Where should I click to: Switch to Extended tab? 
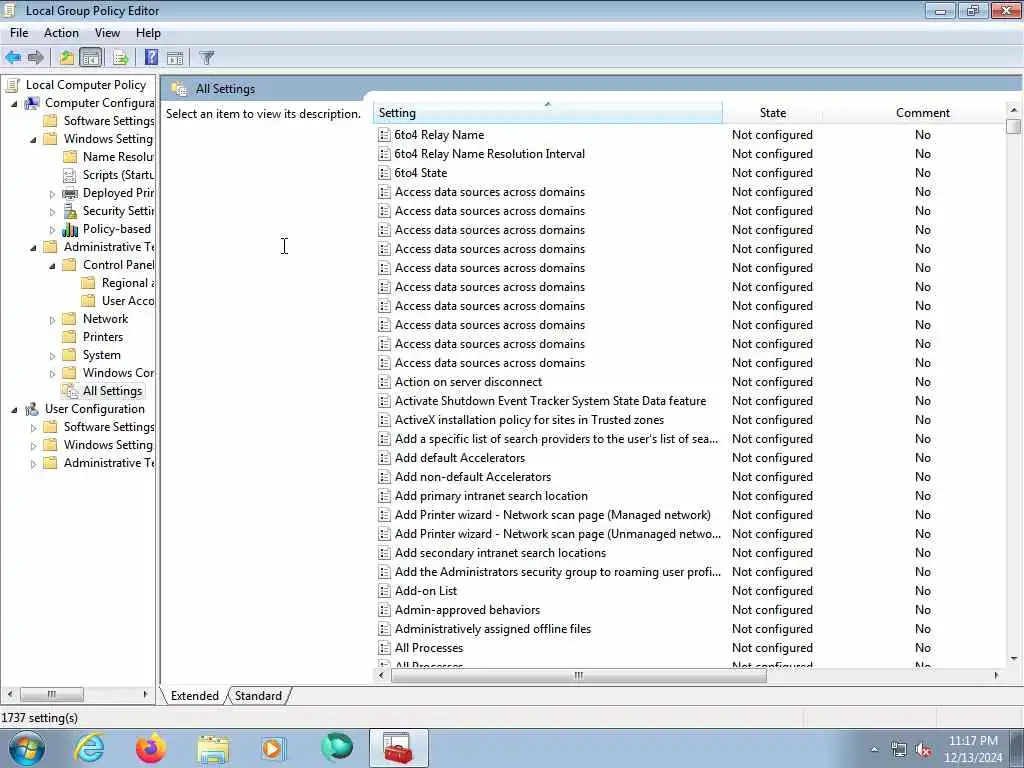[x=195, y=696]
